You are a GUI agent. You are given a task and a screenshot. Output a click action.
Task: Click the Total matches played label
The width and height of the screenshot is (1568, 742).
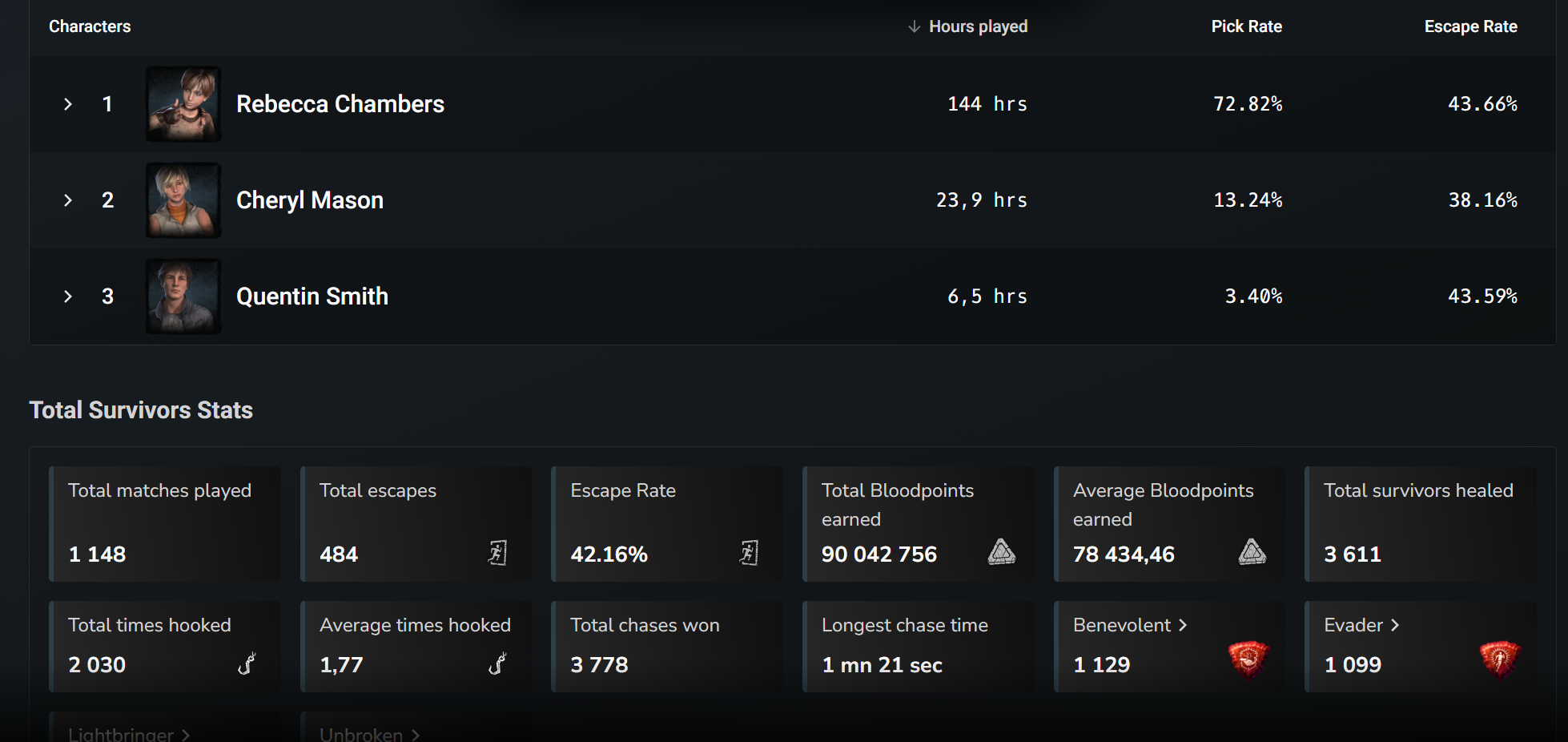coord(159,490)
